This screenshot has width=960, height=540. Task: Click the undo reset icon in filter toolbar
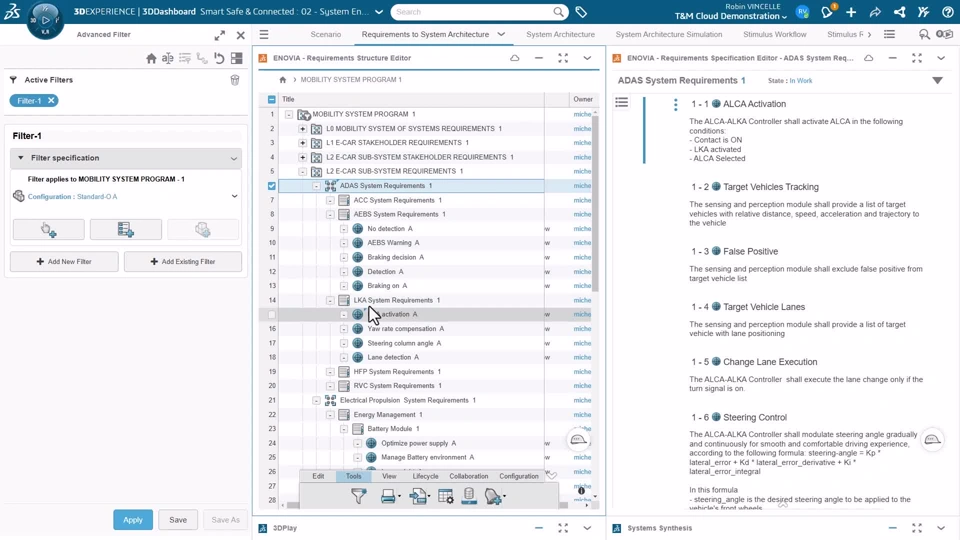coord(219,58)
